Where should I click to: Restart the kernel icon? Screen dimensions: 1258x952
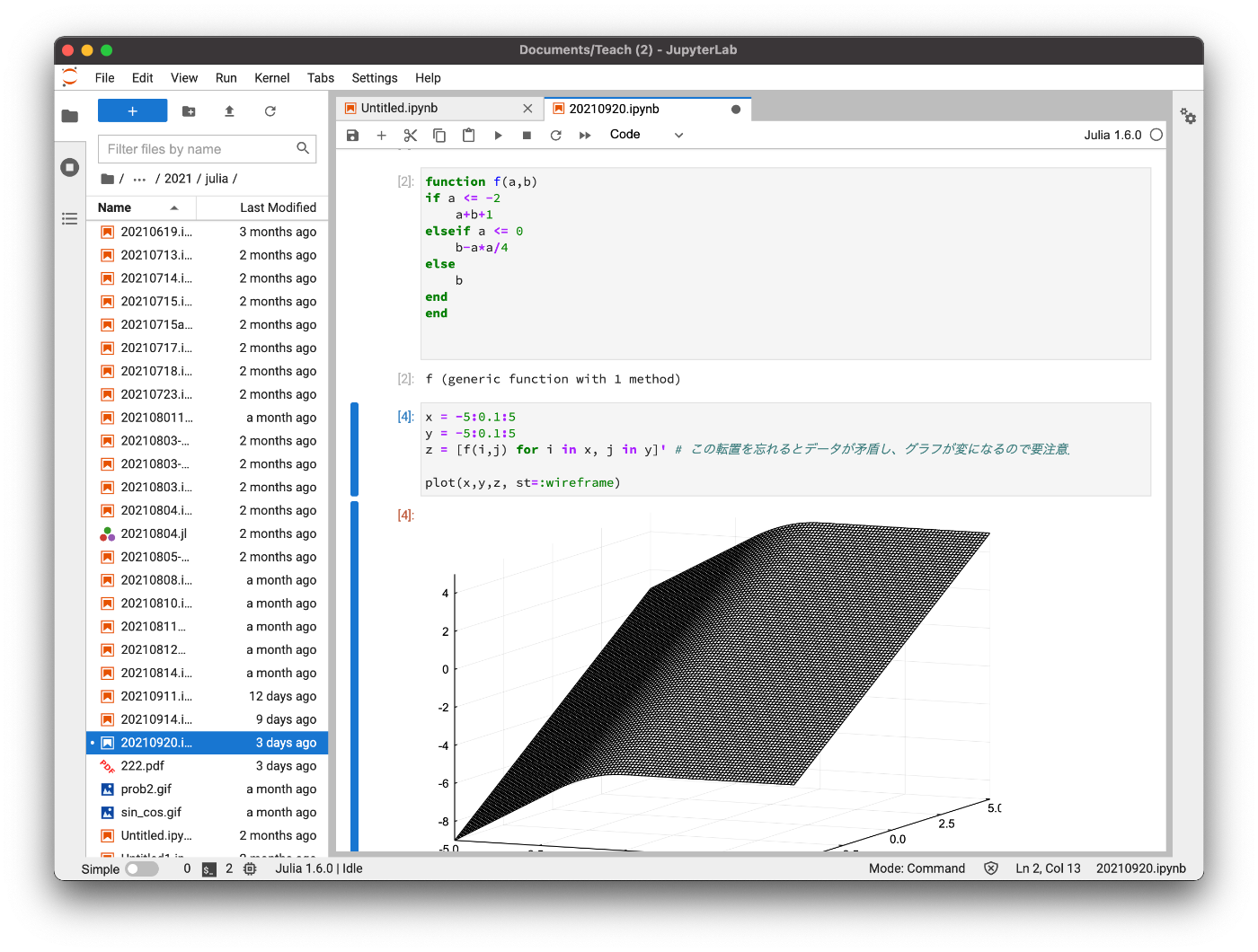click(x=555, y=135)
